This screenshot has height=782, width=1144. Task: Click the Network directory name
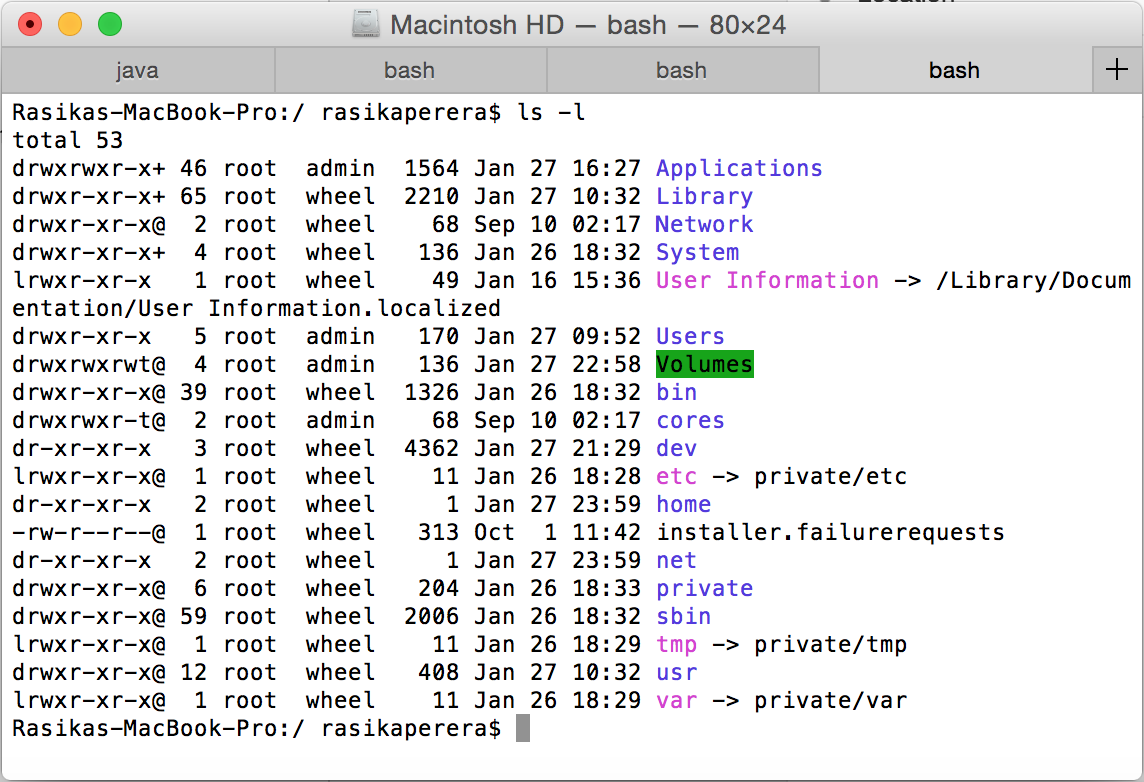(x=704, y=224)
